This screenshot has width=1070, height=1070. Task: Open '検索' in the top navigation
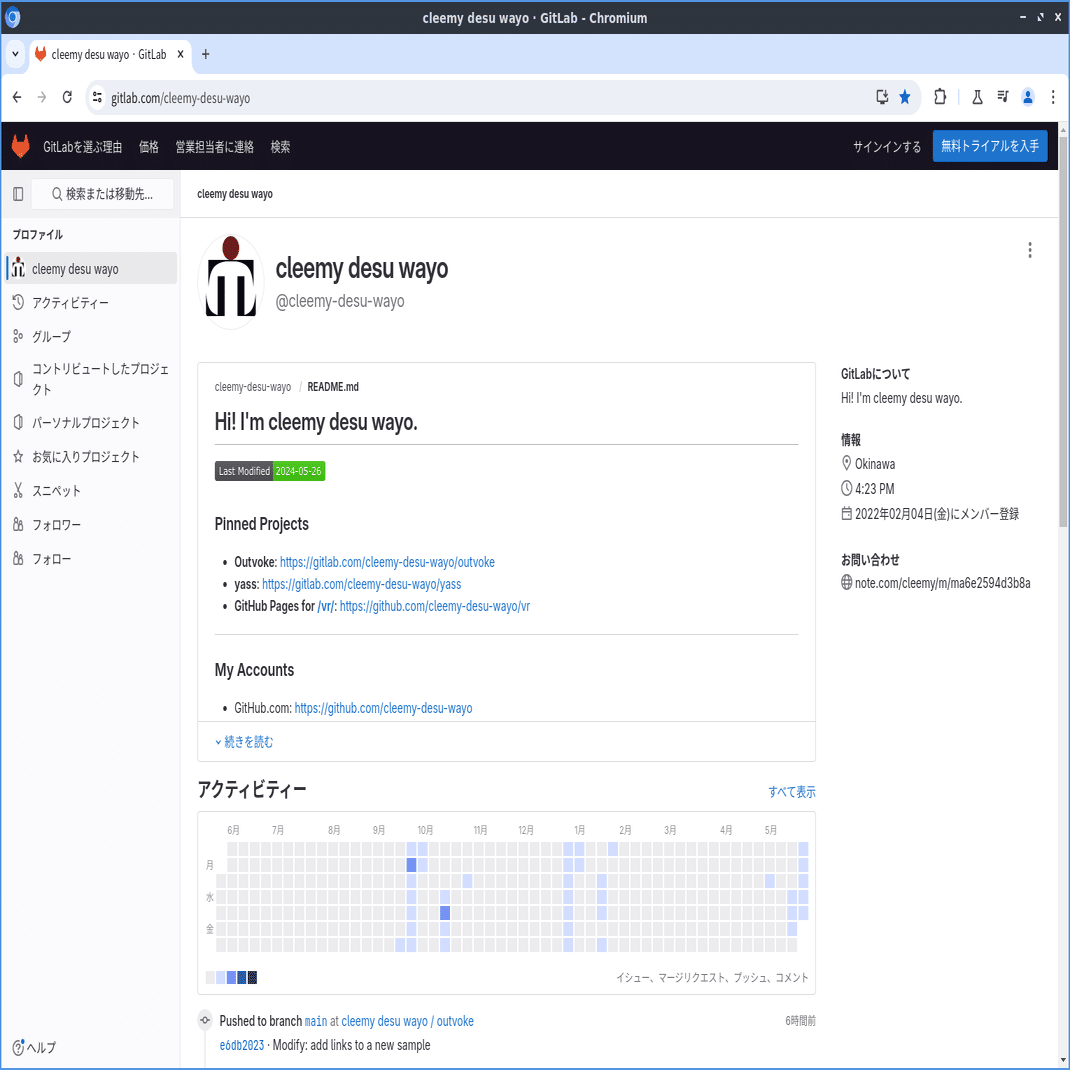pos(280,147)
